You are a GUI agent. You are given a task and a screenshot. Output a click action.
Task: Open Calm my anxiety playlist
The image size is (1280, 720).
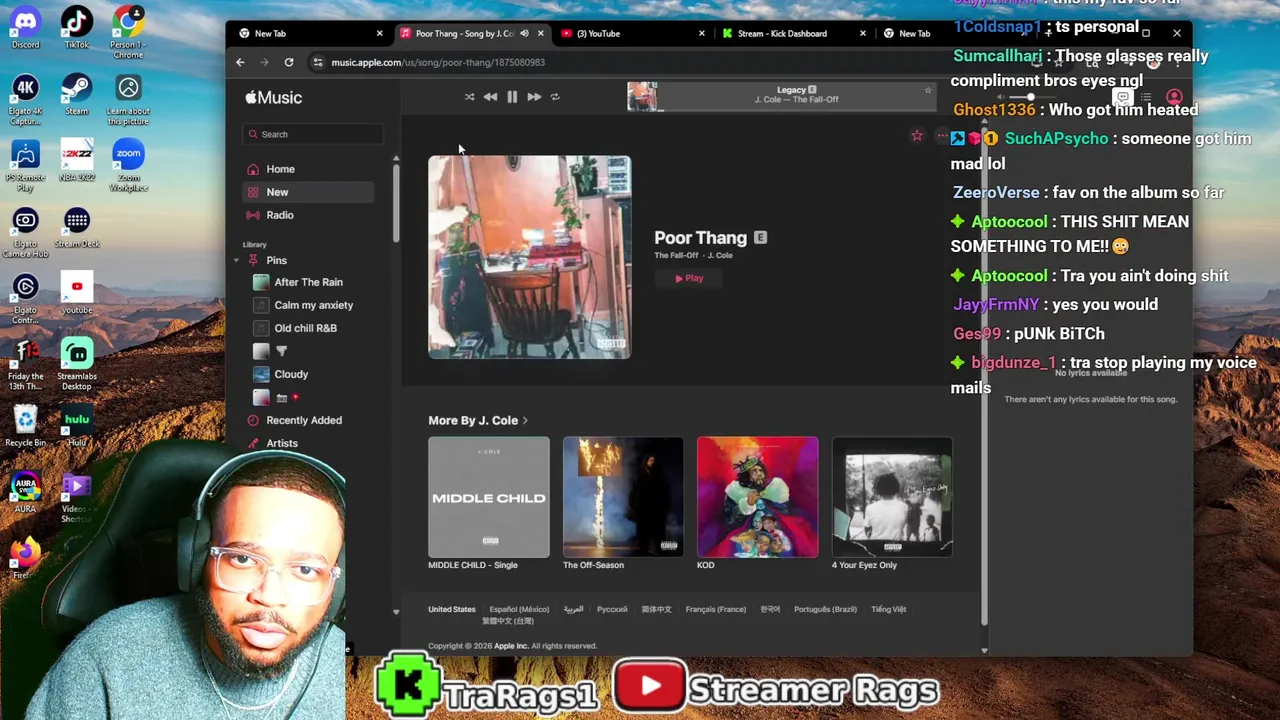pyautogui.click(x=313, y=305)
